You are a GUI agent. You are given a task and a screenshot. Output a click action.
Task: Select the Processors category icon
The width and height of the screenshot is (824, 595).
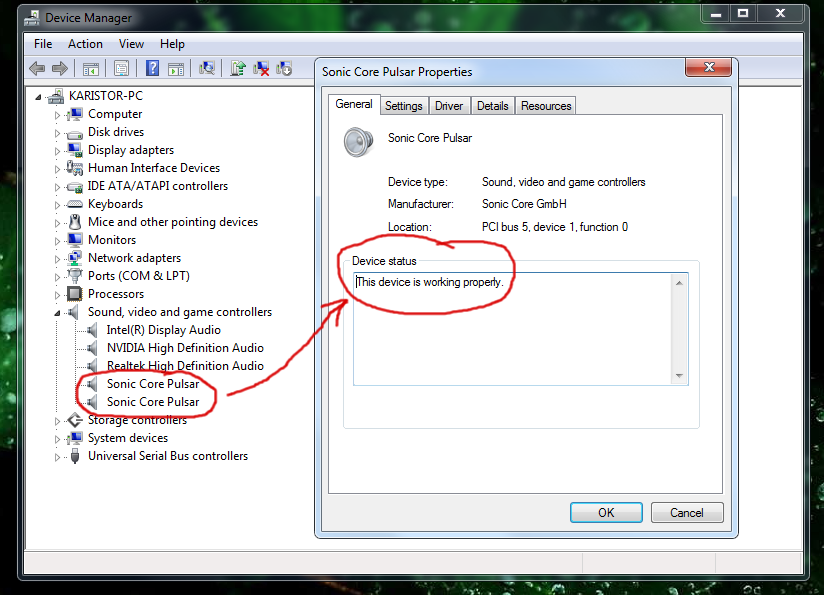tap(75, 294)
